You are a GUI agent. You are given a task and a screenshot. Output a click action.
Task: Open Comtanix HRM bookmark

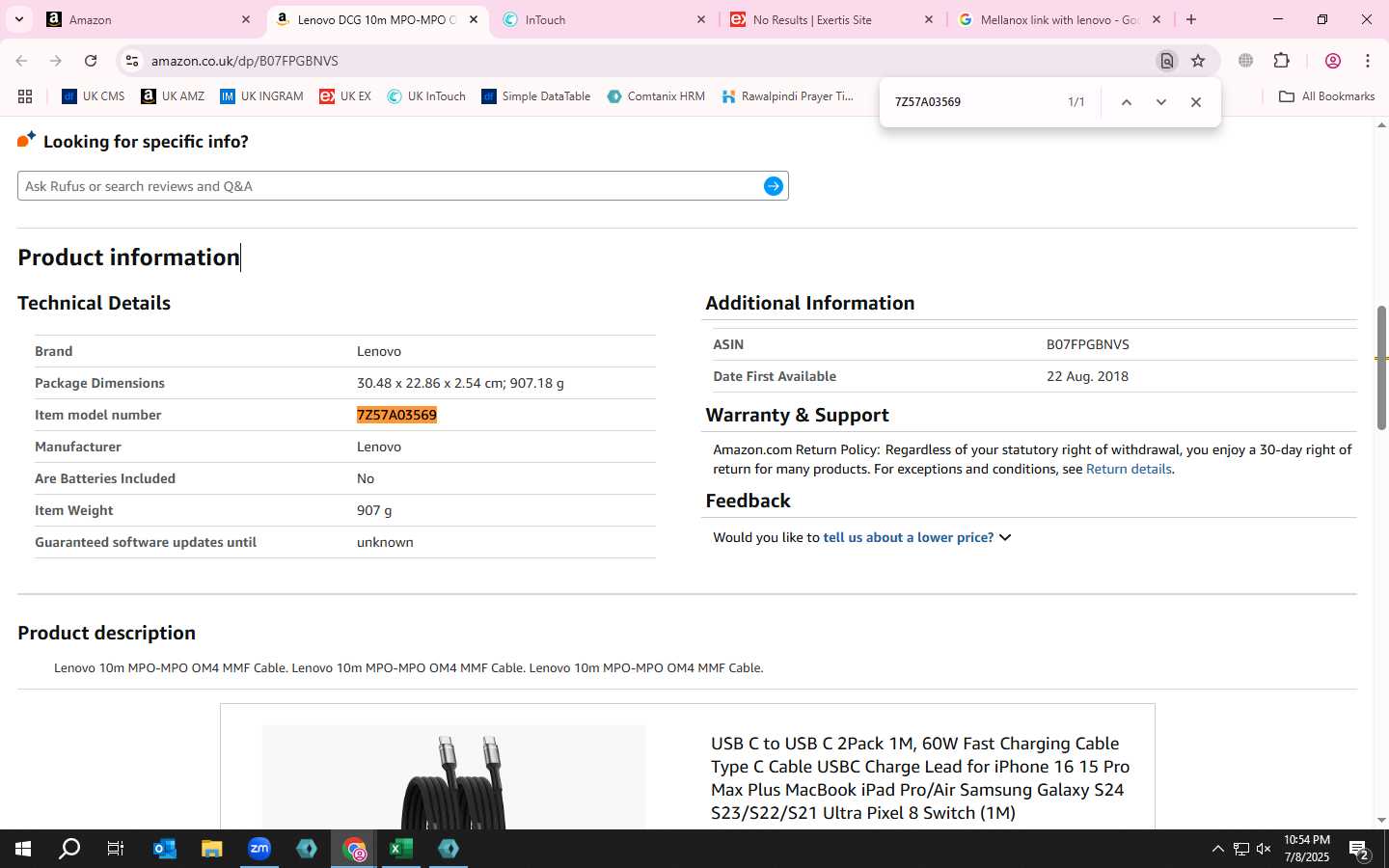(x=656, y=96)
